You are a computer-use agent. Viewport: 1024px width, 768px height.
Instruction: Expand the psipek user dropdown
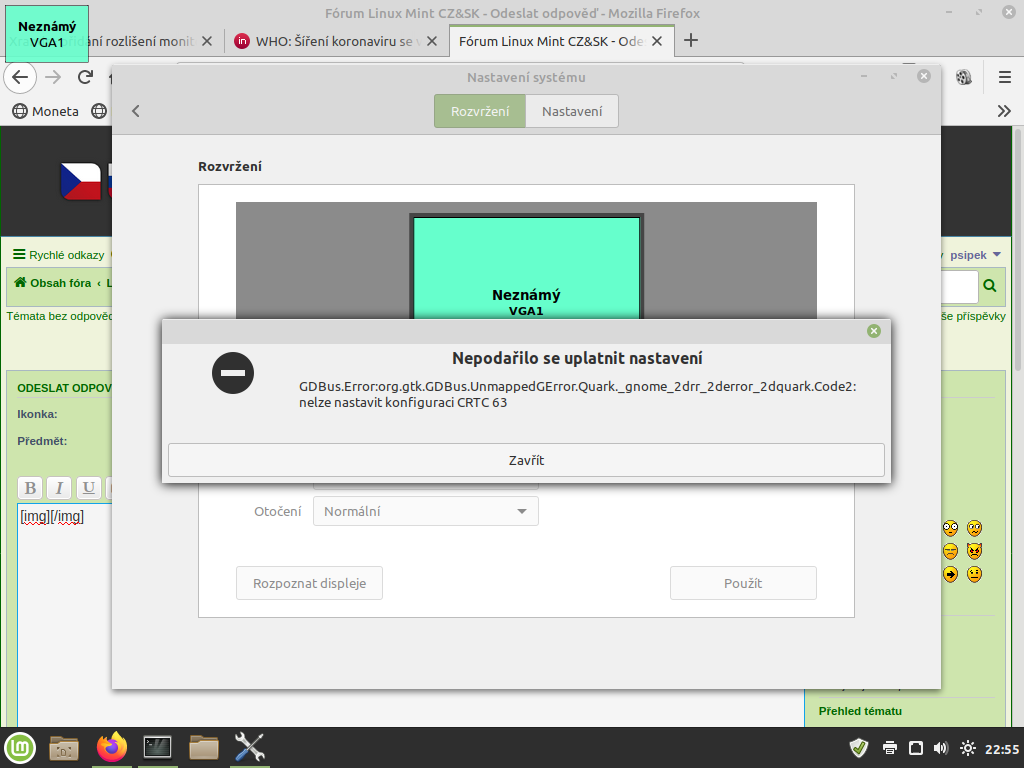pos(974,255)
